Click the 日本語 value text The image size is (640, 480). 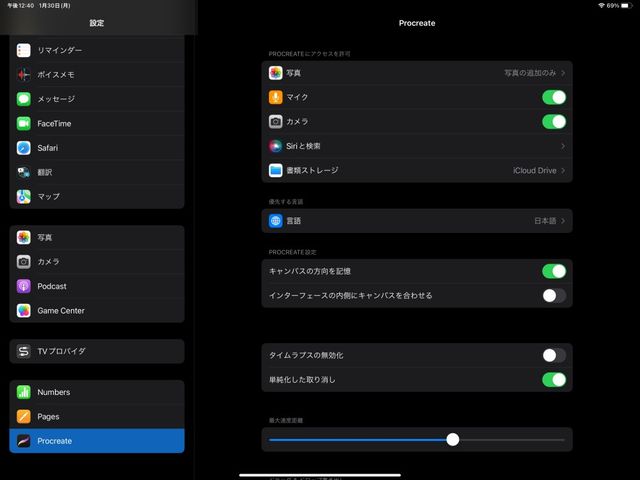pos(545,221)
